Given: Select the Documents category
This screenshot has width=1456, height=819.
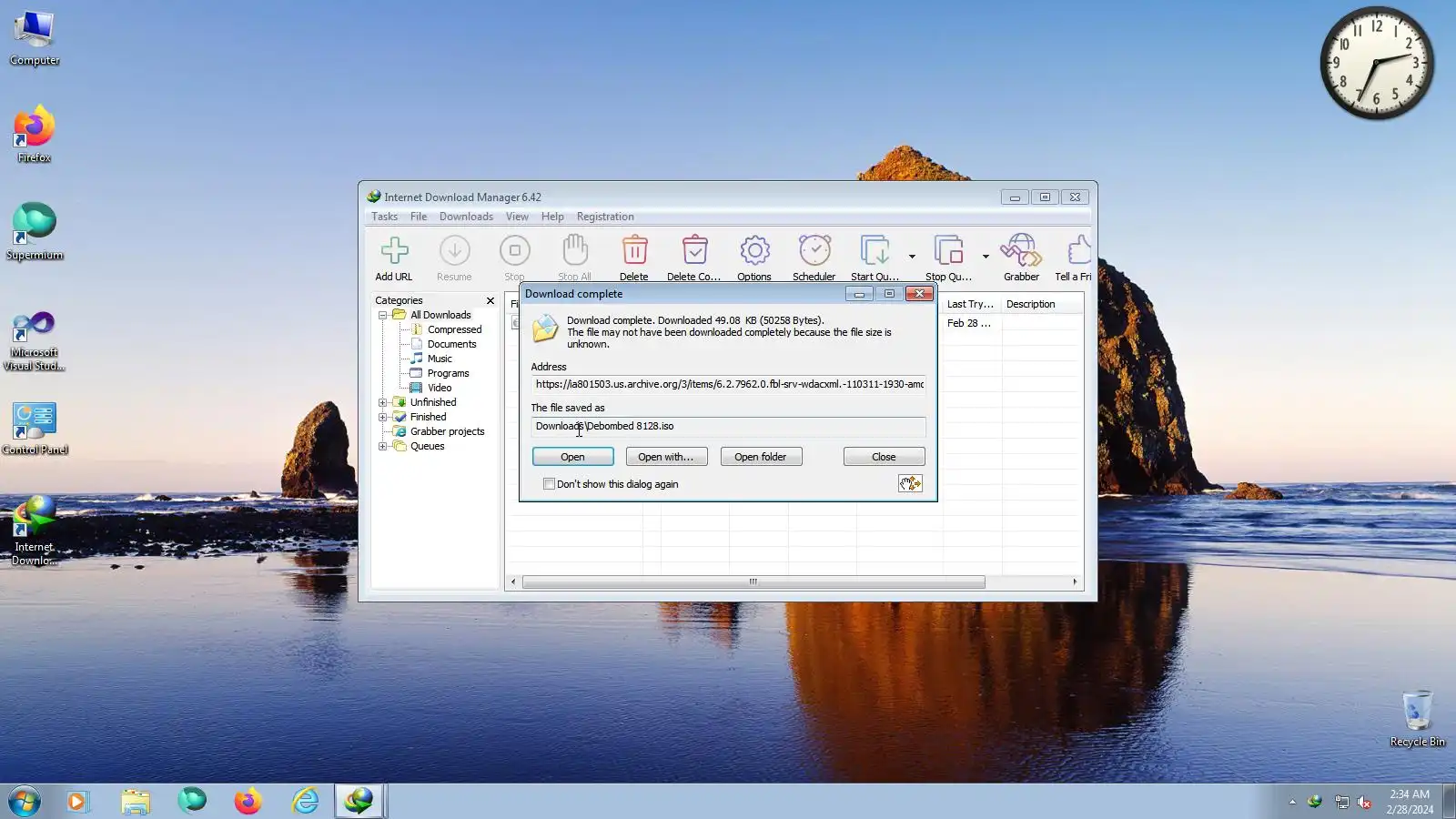Looking at the screenshot, I should [x=451, y=344].
